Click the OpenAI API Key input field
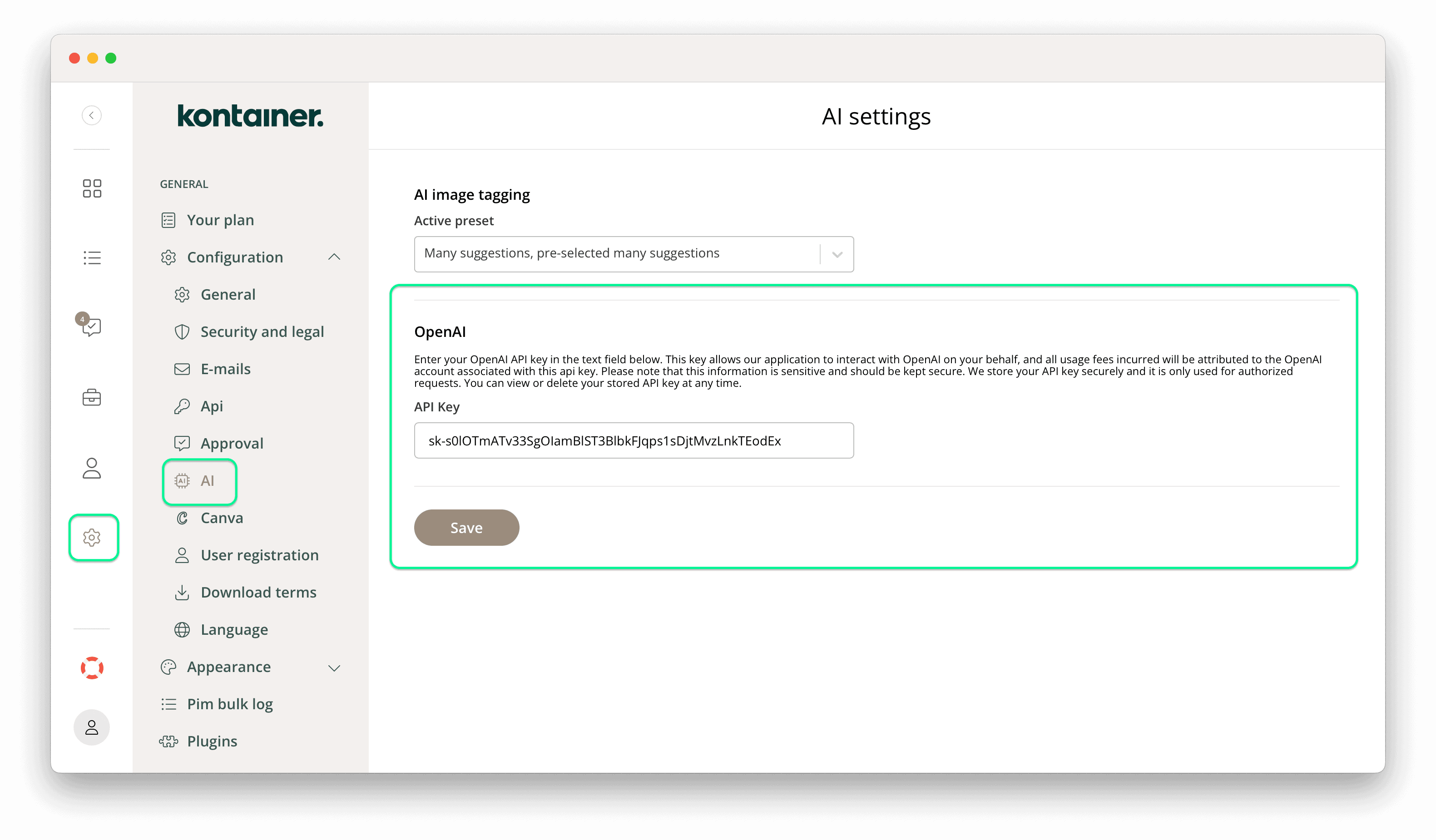Viewport: 1436px width, 840px height. (634, 440)
